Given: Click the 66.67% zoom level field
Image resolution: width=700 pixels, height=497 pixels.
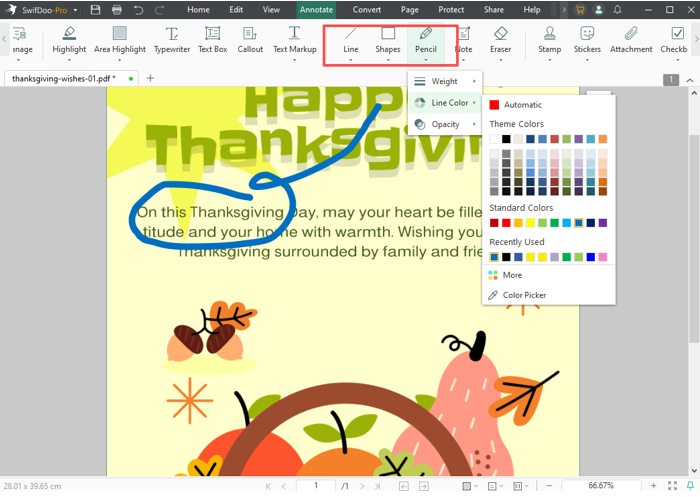Looking at the screenshot, I should 601,486.
